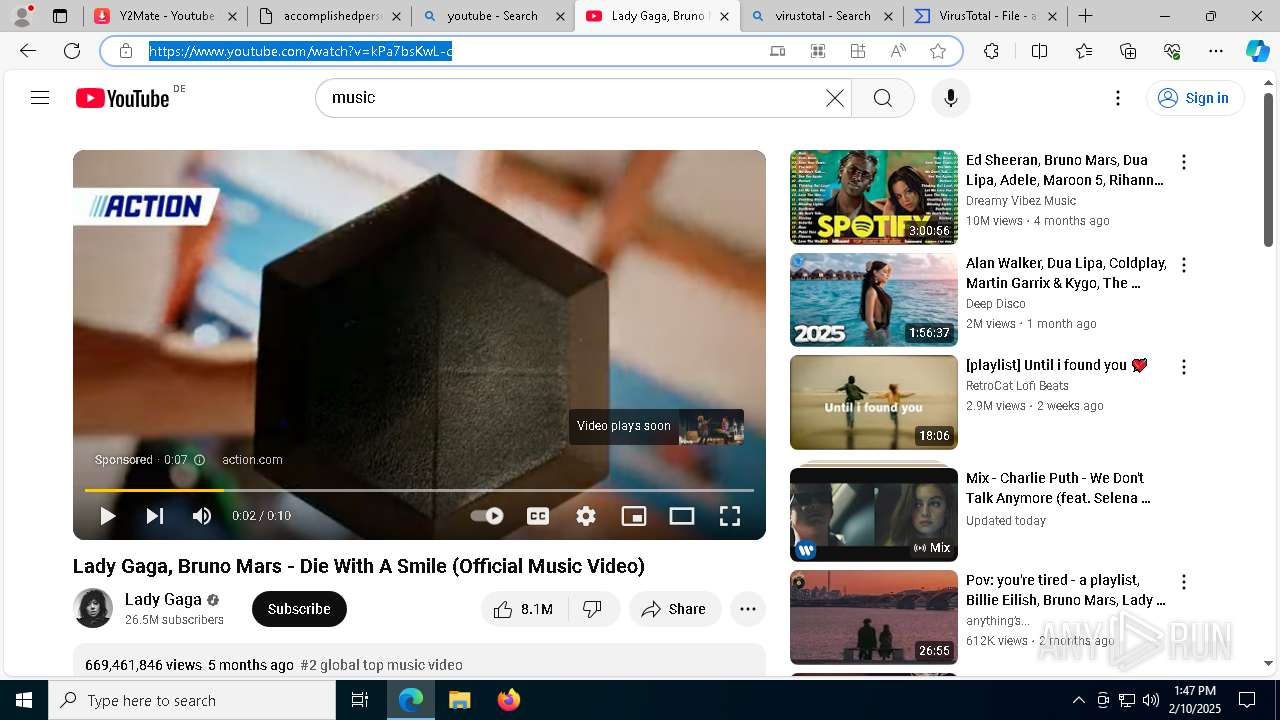This screenshot has height=720, width=1280.
Task: Click the Share button
Action: pyautogui.click(x=675, y=609)
